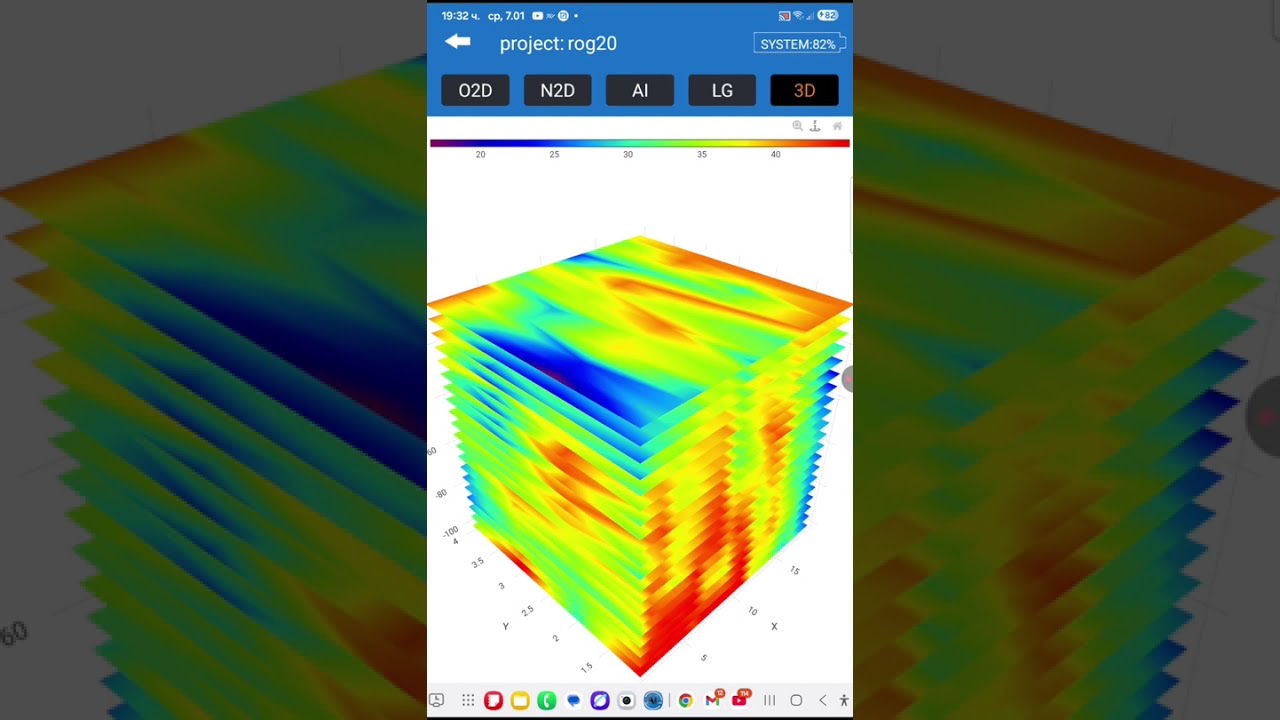
Task: Open the O2D view tab
Action: (x=475, y=90)
